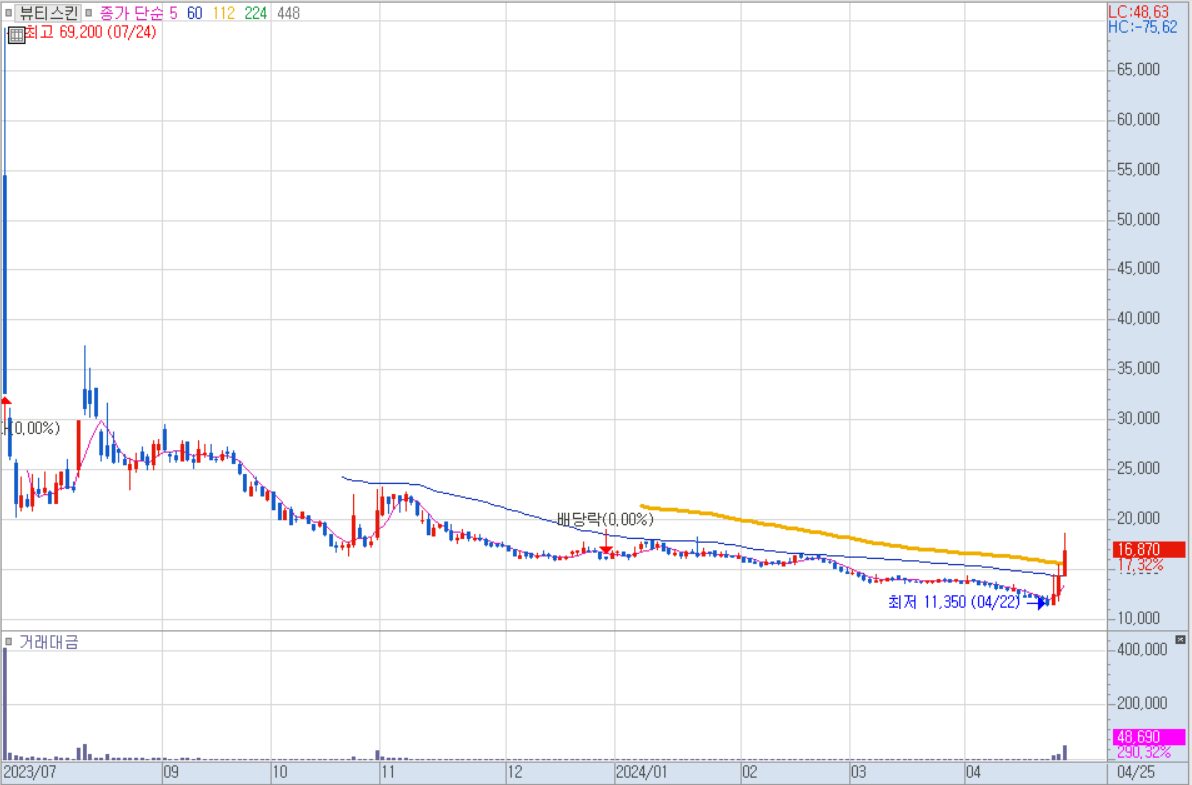
Task: Click the 2023/07 date axis label
Action: coord(30,773)
